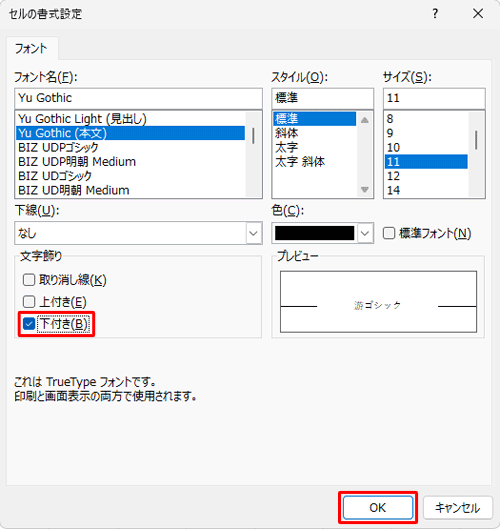Confirm with the OK button
500x529 pixels.
378,507
